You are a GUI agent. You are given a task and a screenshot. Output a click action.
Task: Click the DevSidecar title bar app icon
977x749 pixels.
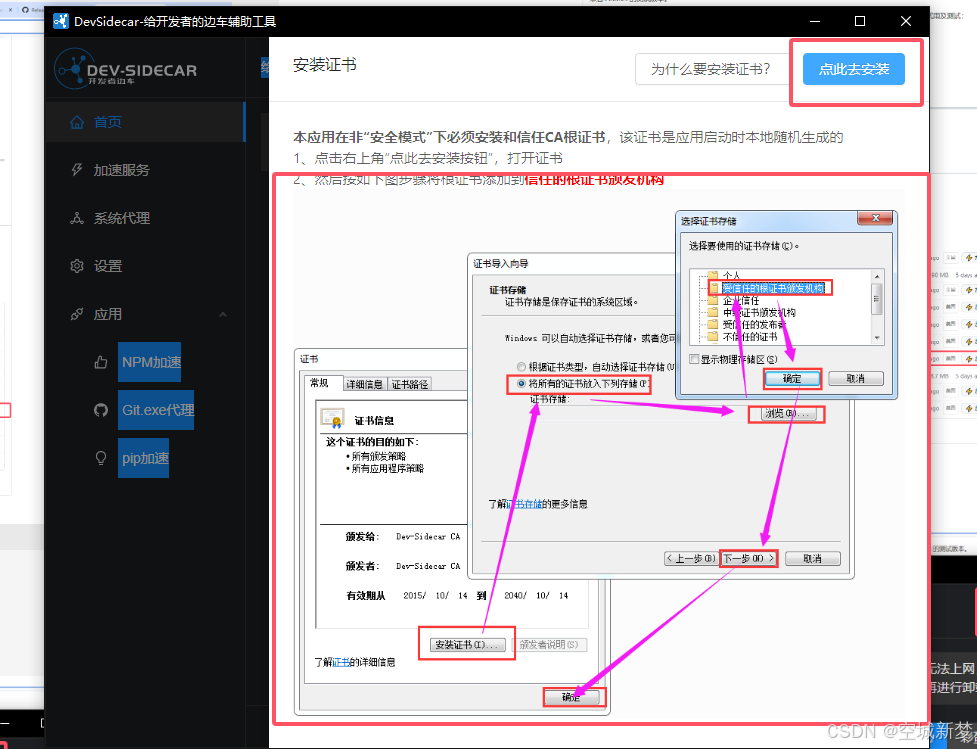[x=60, y=21]
